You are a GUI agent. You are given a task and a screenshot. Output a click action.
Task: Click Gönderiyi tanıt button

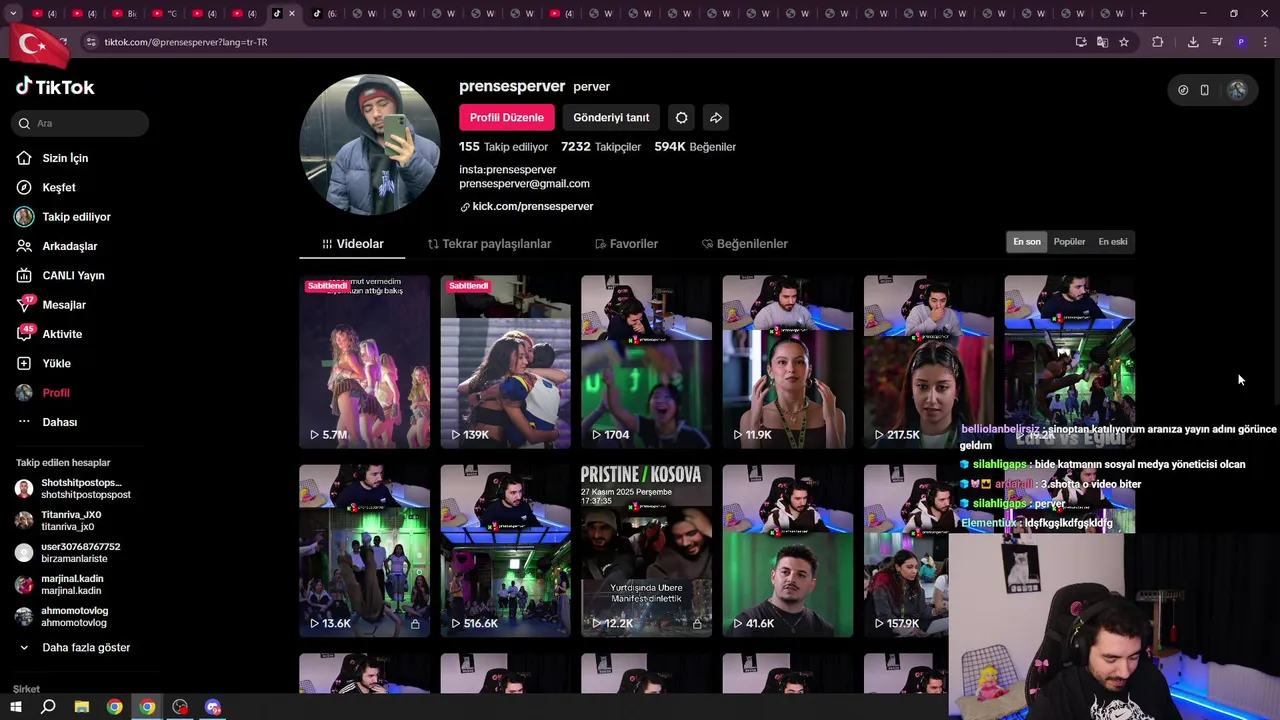[611, 118]
